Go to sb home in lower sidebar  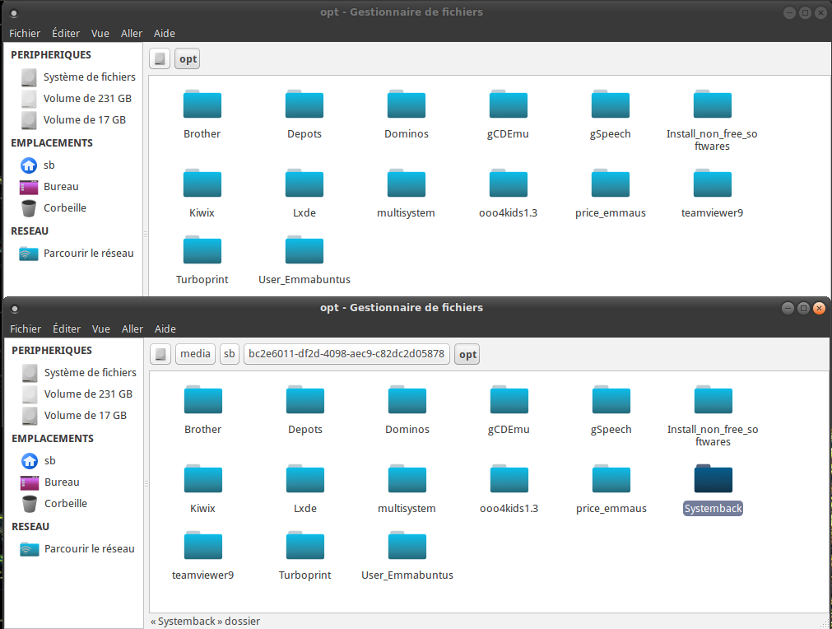tap(38, 461)
